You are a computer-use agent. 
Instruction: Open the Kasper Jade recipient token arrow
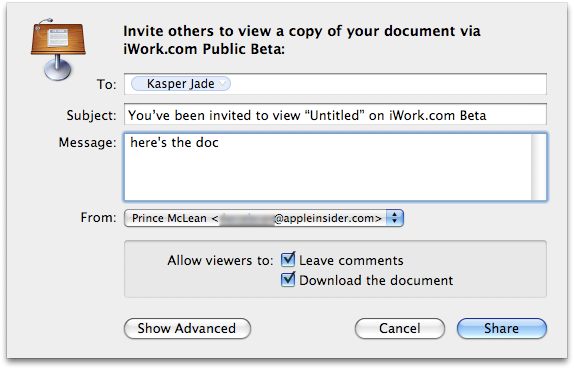pos(222,84)
